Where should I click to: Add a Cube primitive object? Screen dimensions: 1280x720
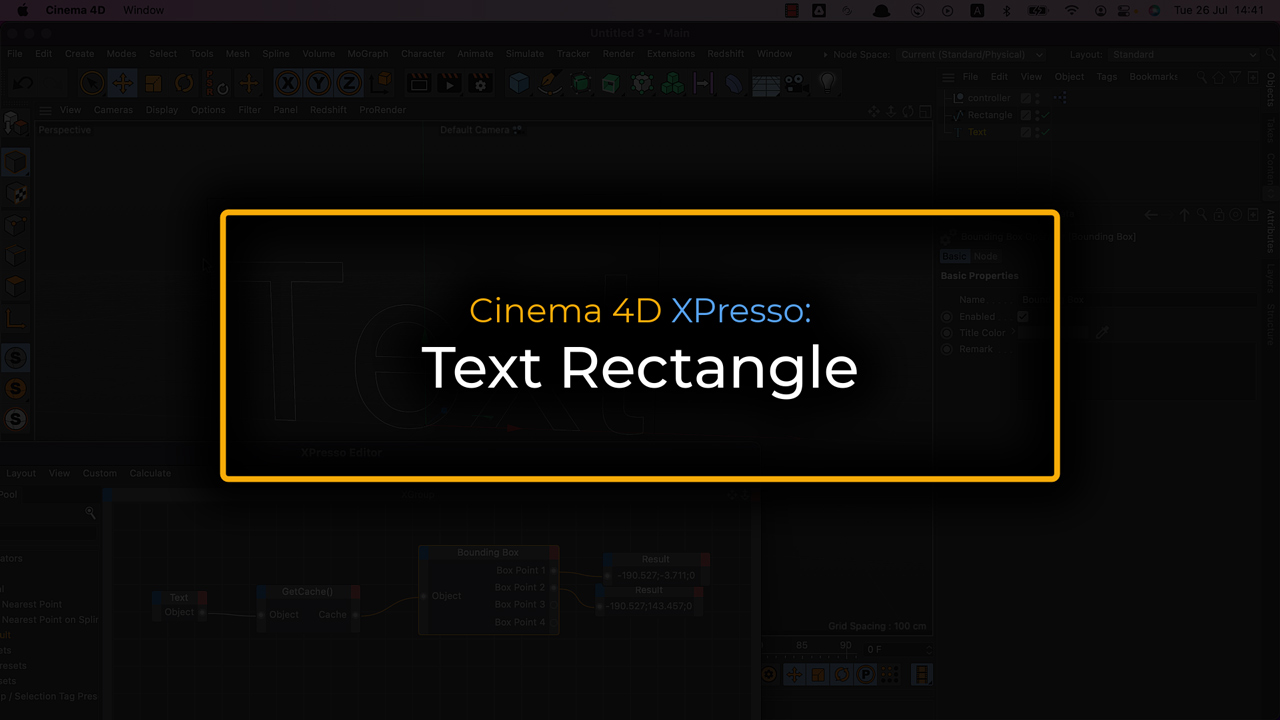[x=519, y=84]
